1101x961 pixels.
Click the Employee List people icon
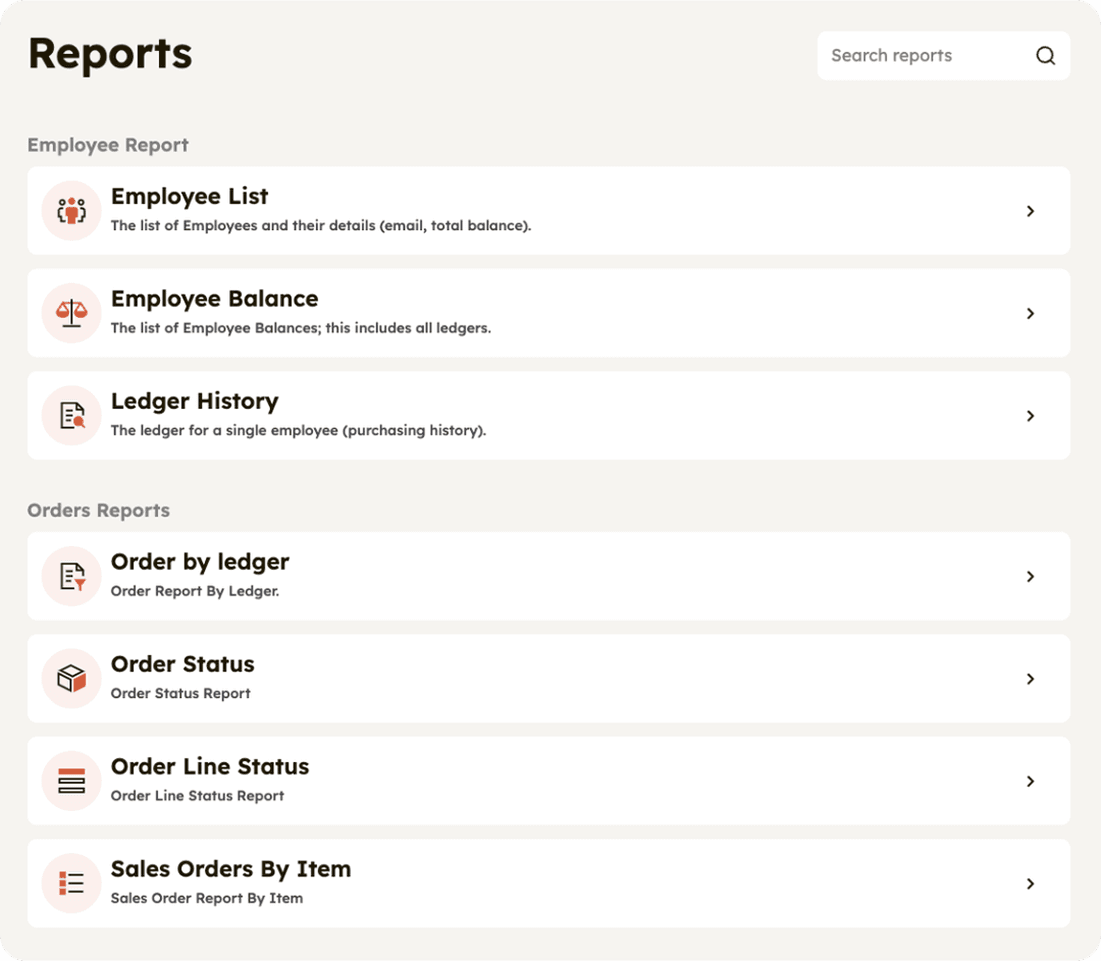pos(70,211)
